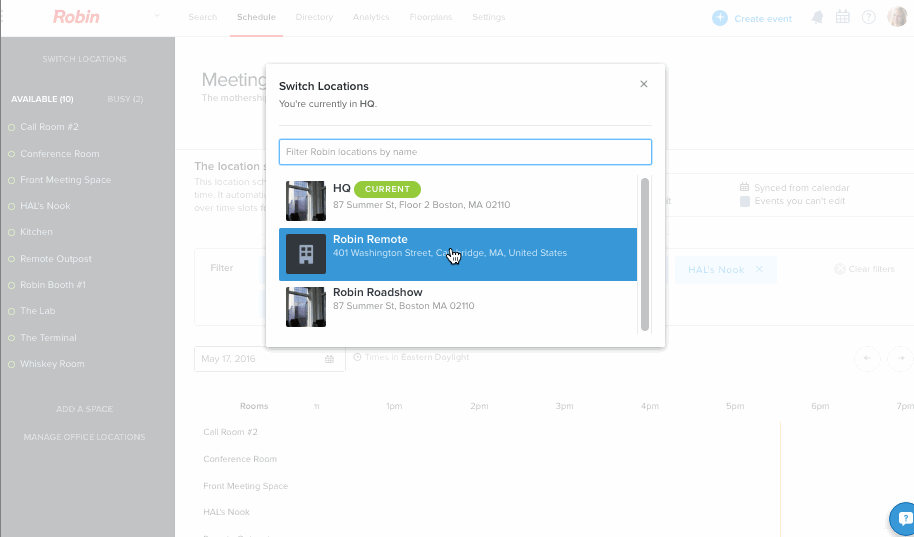Image resolution: width=914 pixels, height=537 pixels.
Task: Click the Robin Roadshow photo thumbnail
Action: click(306, 307)
